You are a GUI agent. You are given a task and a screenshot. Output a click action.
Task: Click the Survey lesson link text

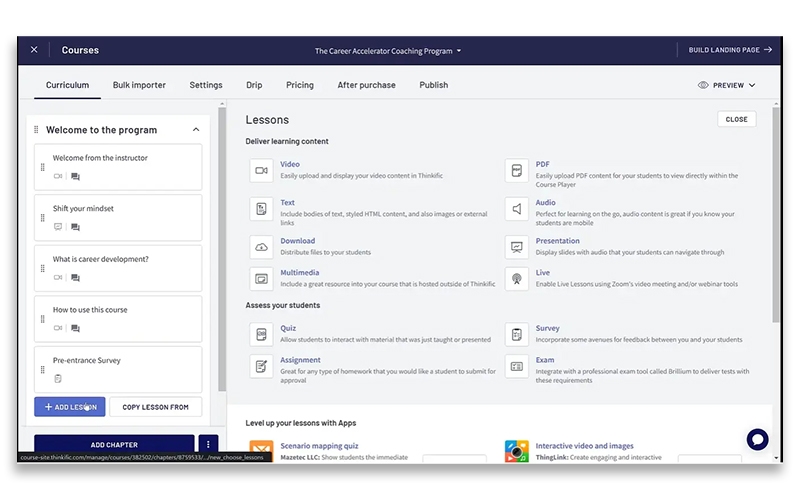click(x=547, y=328)
